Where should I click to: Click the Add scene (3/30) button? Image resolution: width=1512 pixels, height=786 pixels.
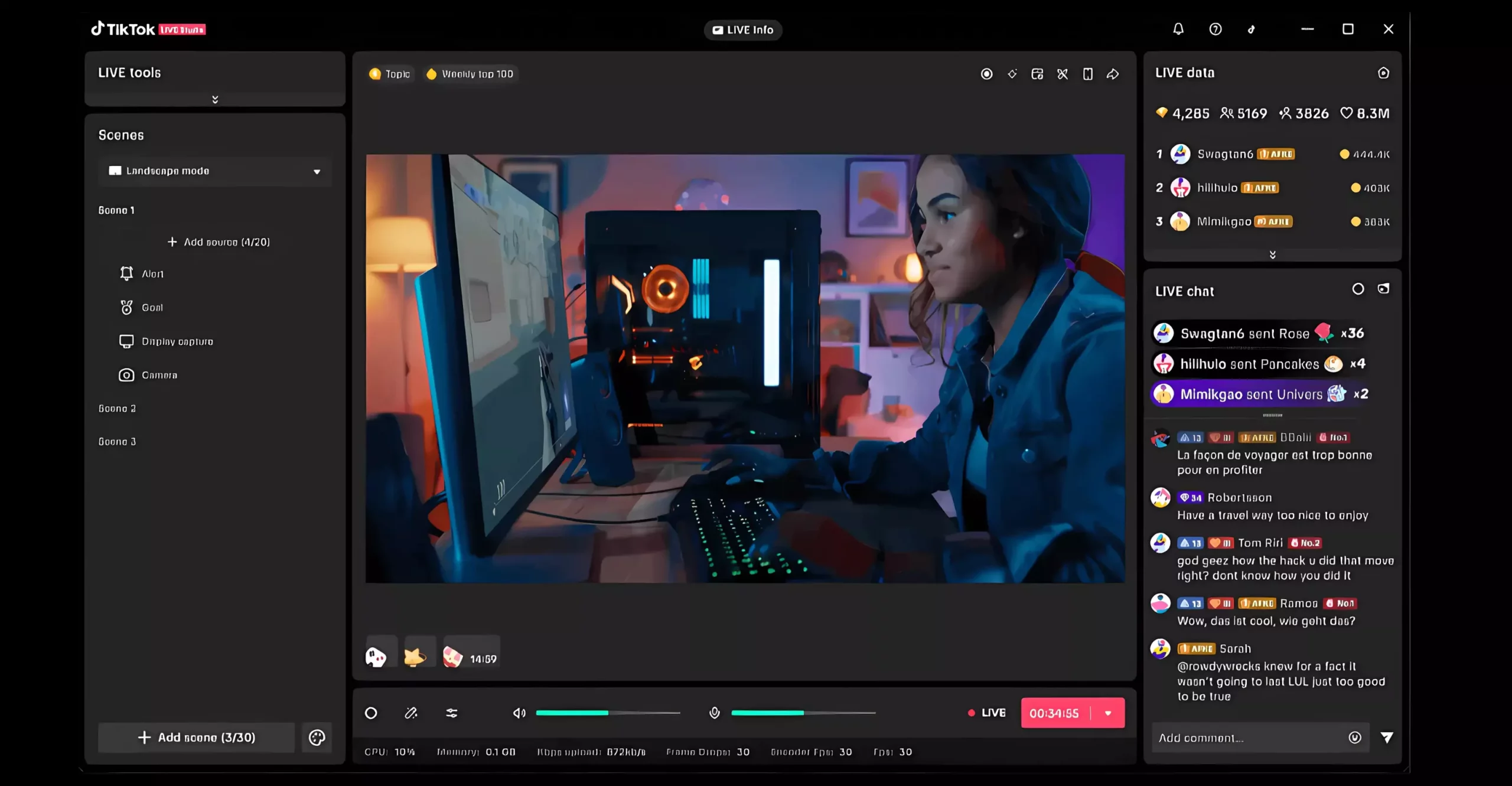click(196, 738)
